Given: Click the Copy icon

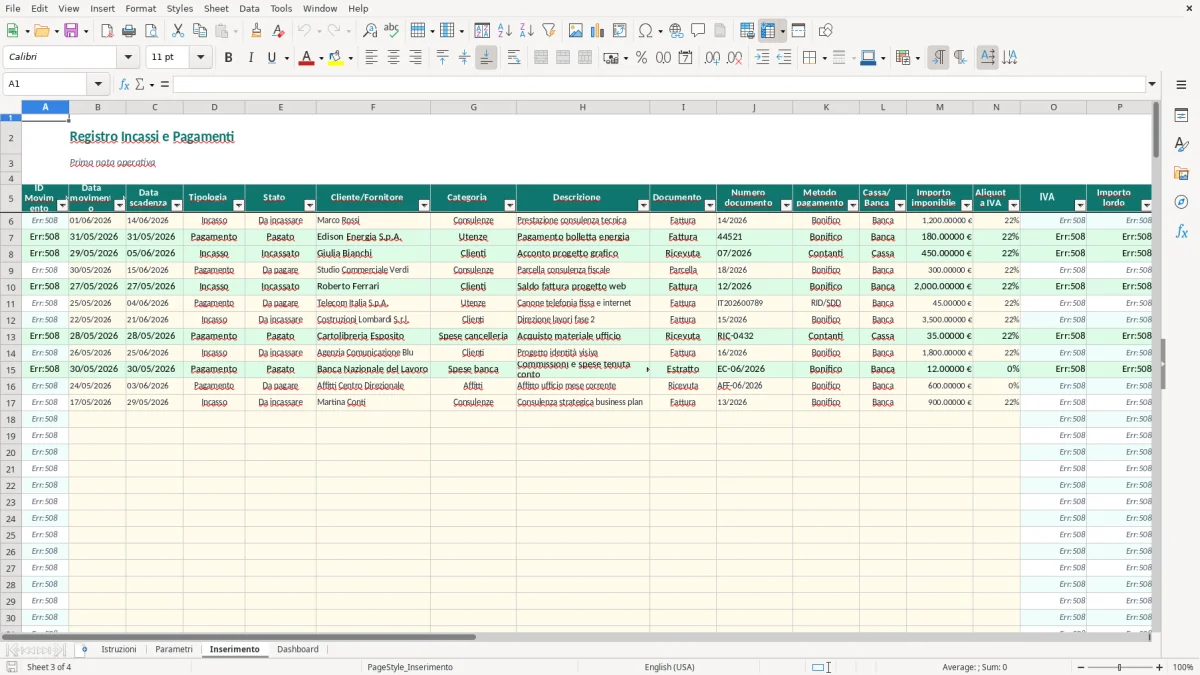Looking at the screenshot, I should click(200, 31).
